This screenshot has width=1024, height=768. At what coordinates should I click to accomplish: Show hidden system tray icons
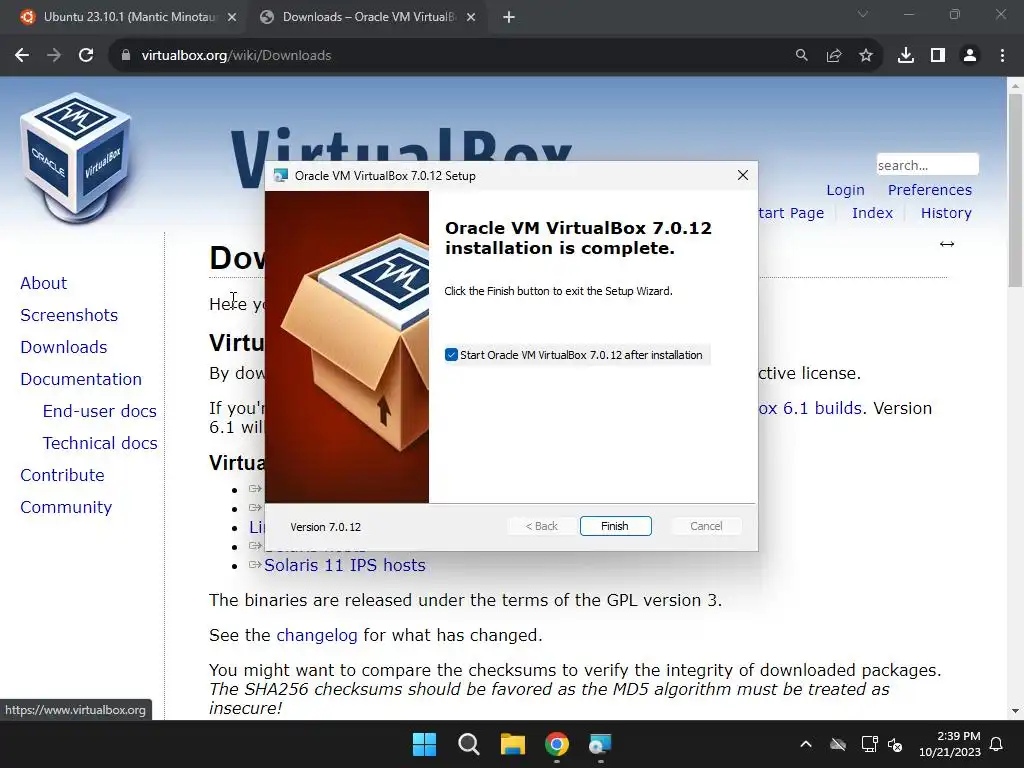click(x=806, y=744)
